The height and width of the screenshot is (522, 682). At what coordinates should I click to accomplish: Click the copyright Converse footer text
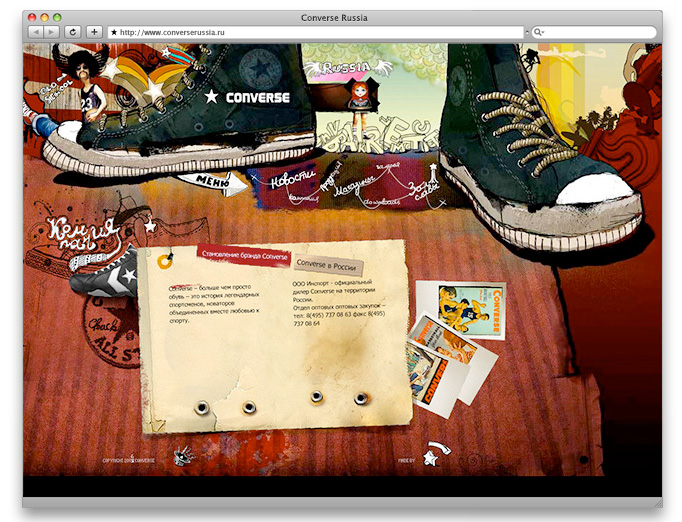tap(128, 460)
